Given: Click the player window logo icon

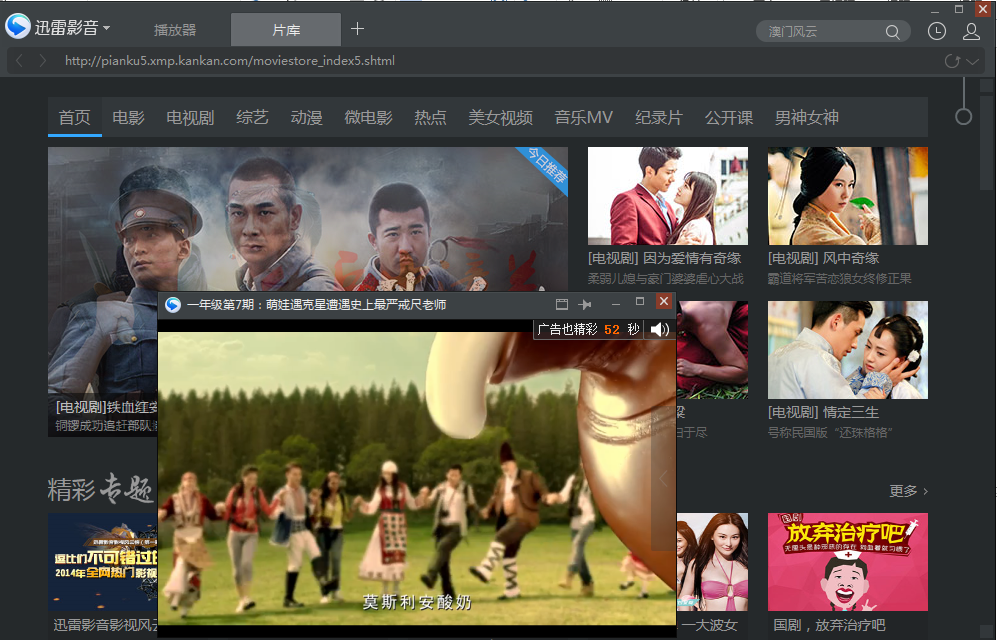Looking at the screenshot, I should (x=172, y=305).
